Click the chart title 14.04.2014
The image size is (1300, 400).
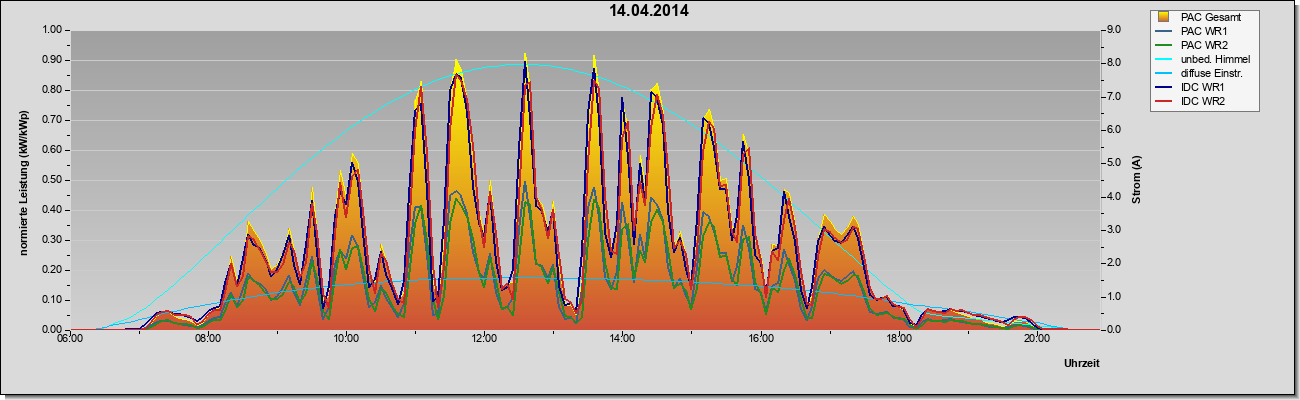649,11
